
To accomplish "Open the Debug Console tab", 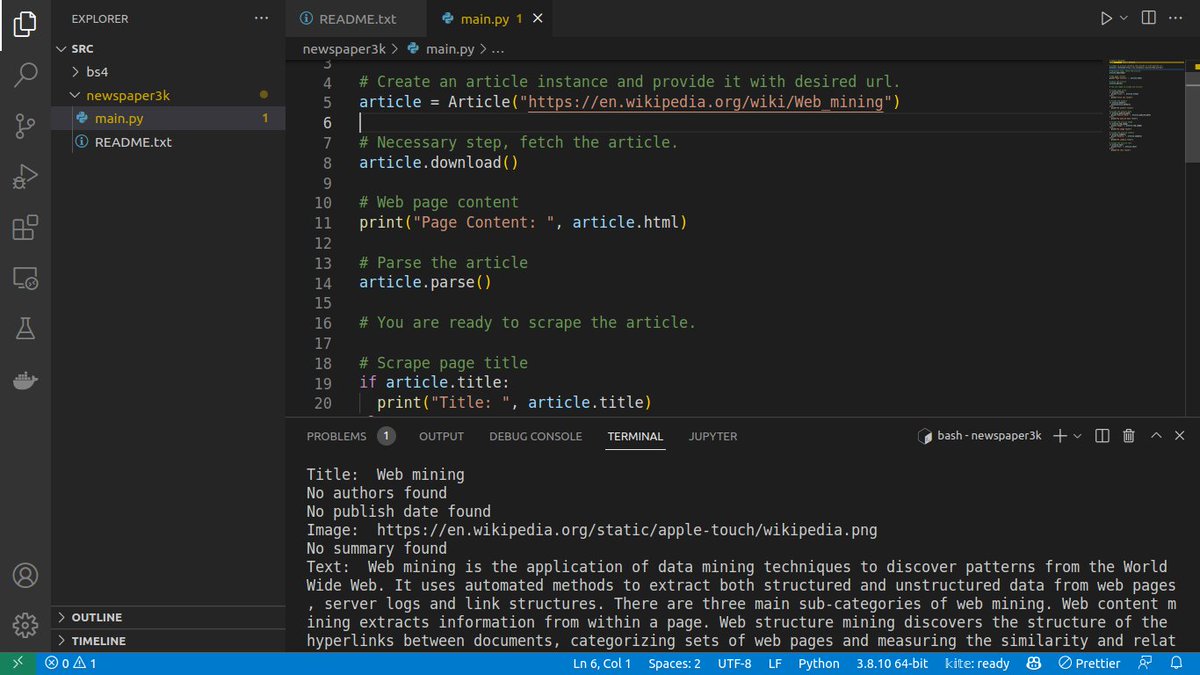I will [535, 436].
